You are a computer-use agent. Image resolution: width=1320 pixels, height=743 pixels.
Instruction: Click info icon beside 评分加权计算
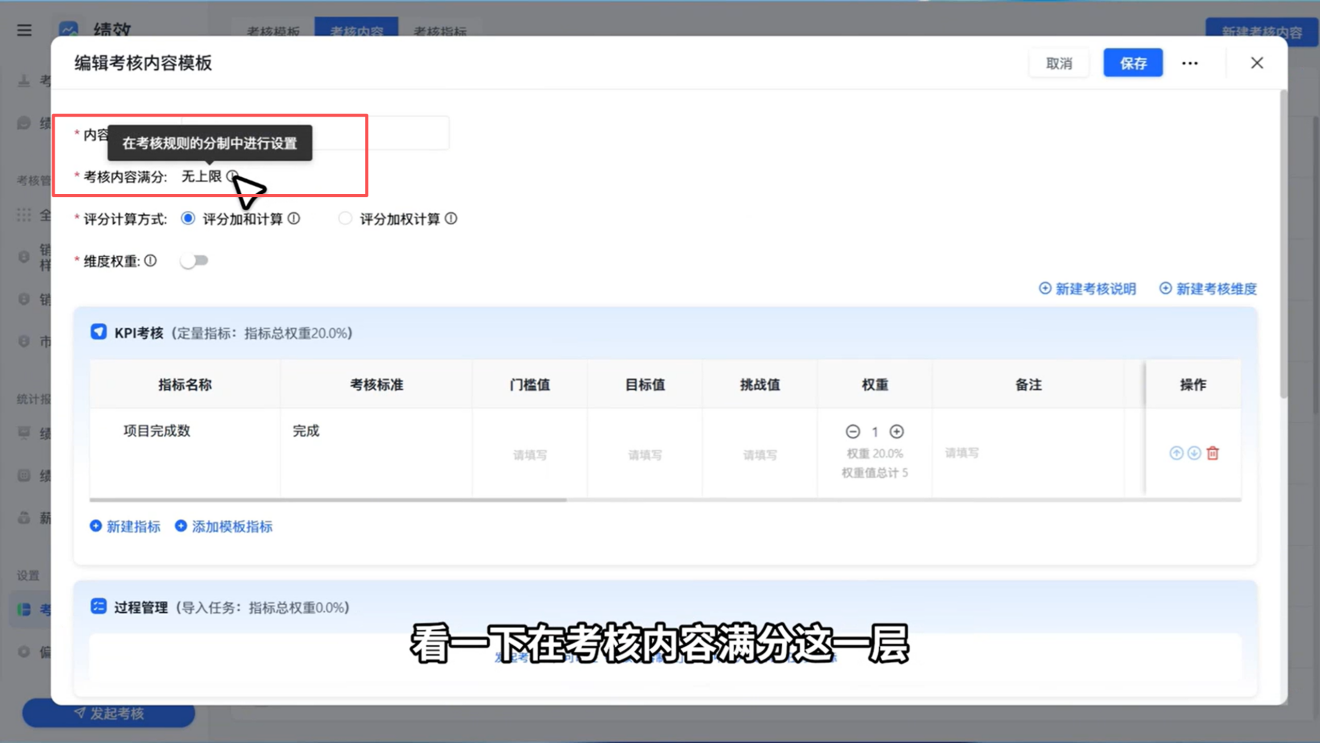[451, 218]
